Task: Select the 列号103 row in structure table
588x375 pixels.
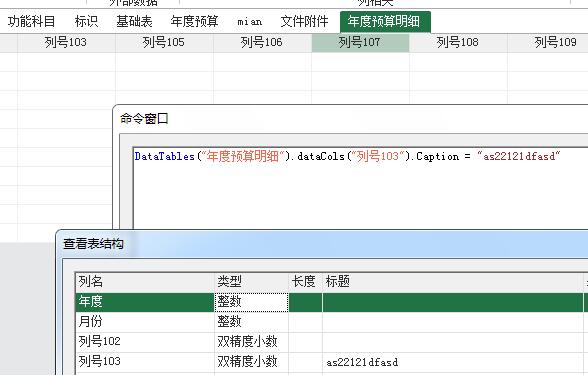Action: (332, 362)
